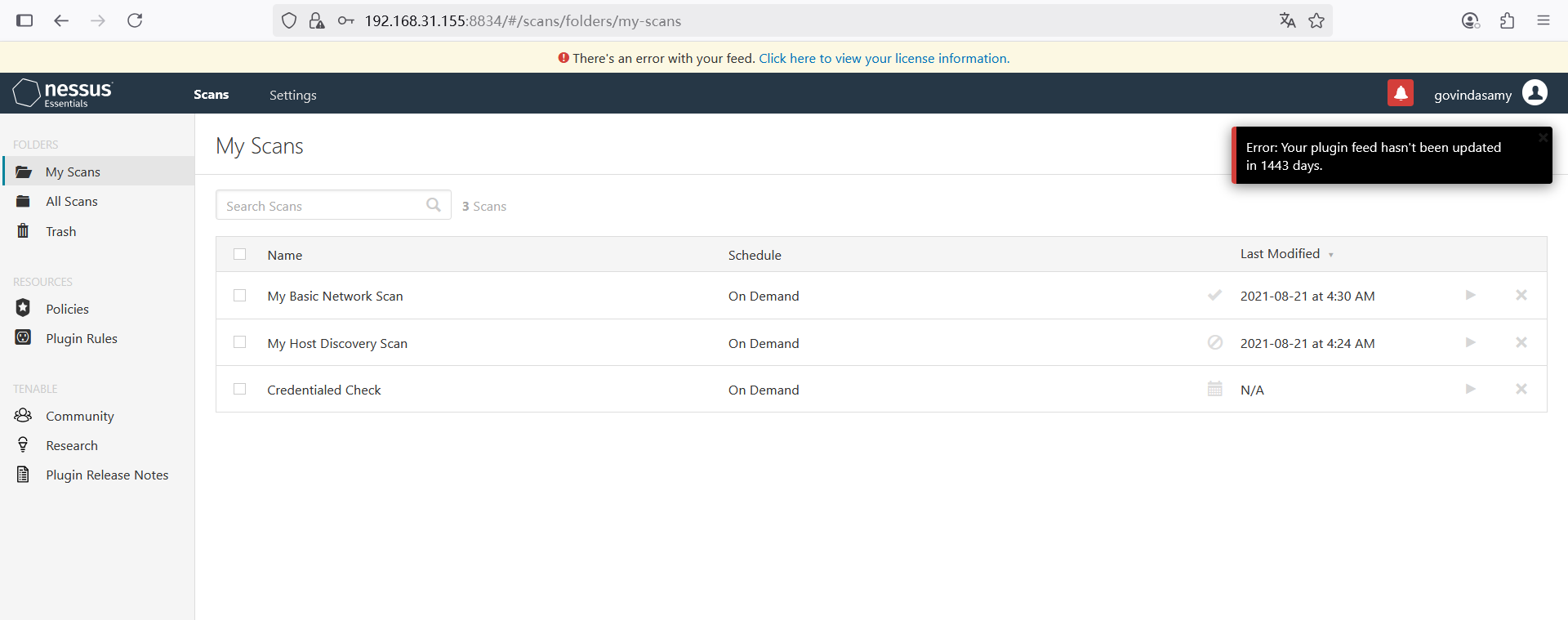Screen dimensions: 1568x620
Task: Click the All Scans folder icon
Action: pyautogui.click(x=23, y=201)
